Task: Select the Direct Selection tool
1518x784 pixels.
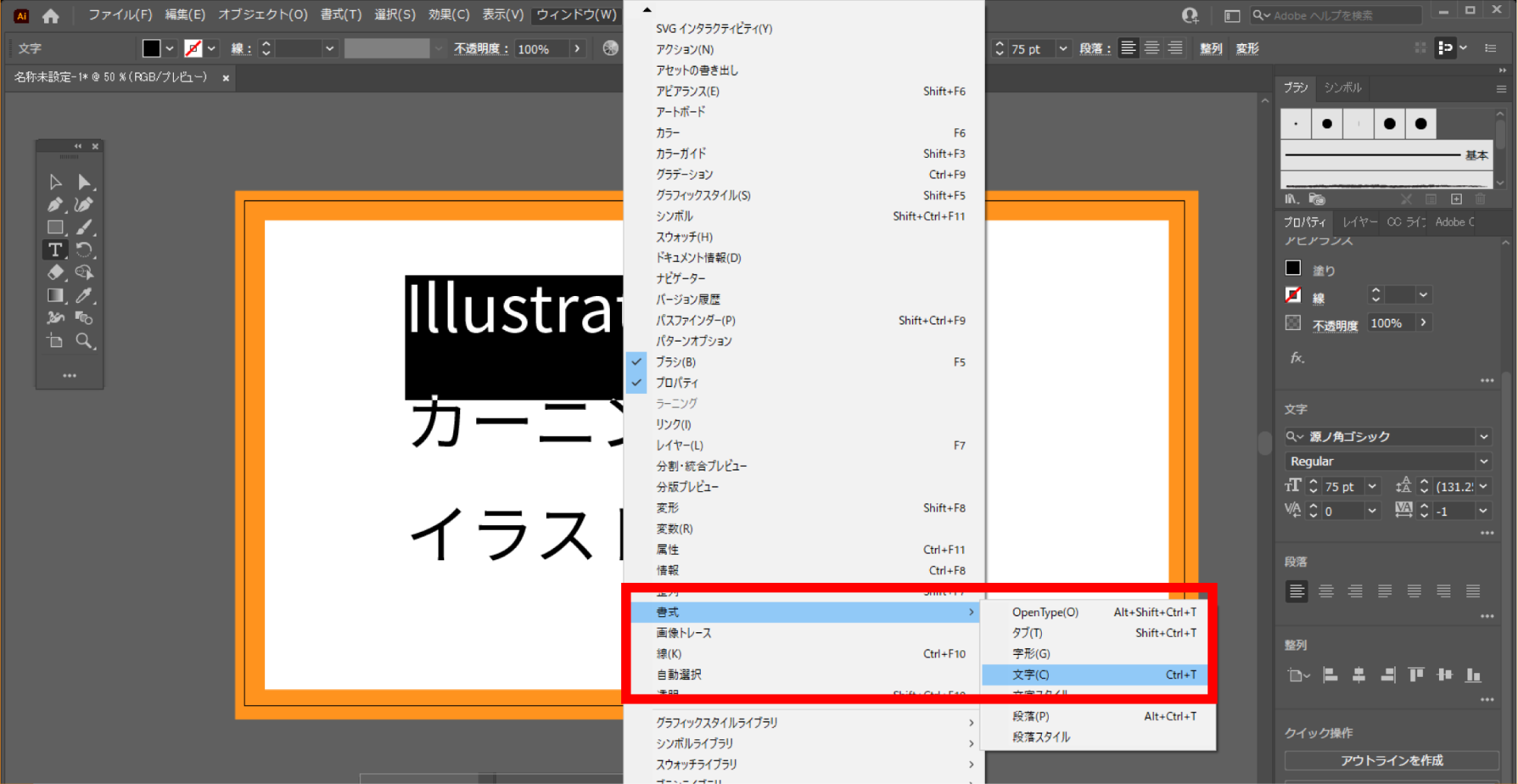Action: 84,182
